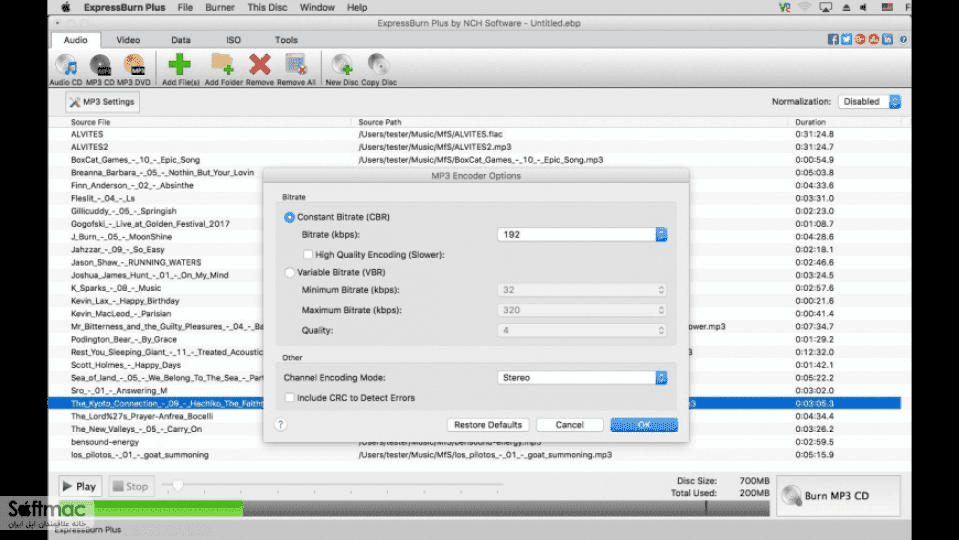Select Variable Bitrate (VBR) radio option
This screenshot has height=540, width=959.
[x=289, y=272]
